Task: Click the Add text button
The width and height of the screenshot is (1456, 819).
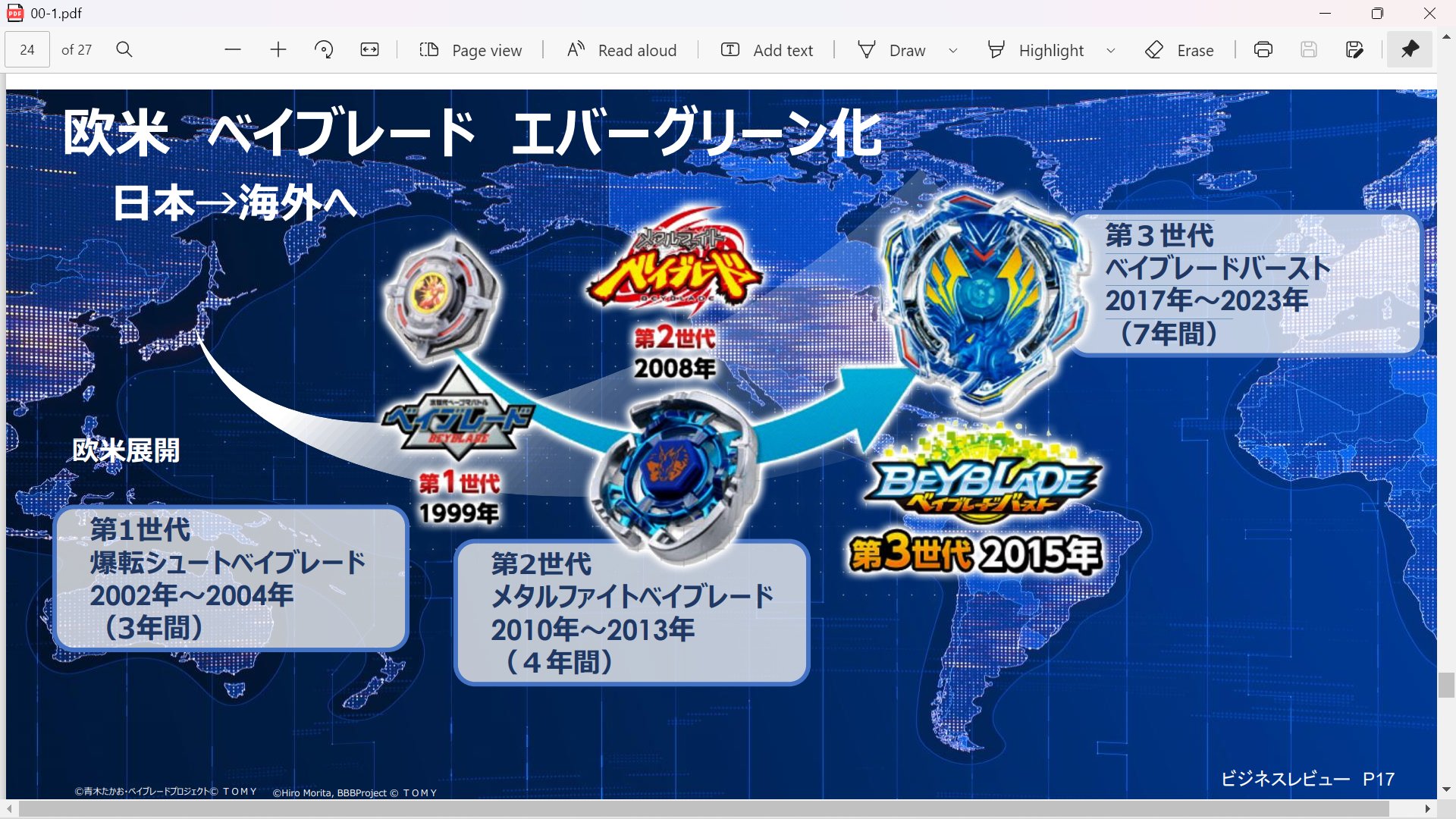Action: pos(767,50)
